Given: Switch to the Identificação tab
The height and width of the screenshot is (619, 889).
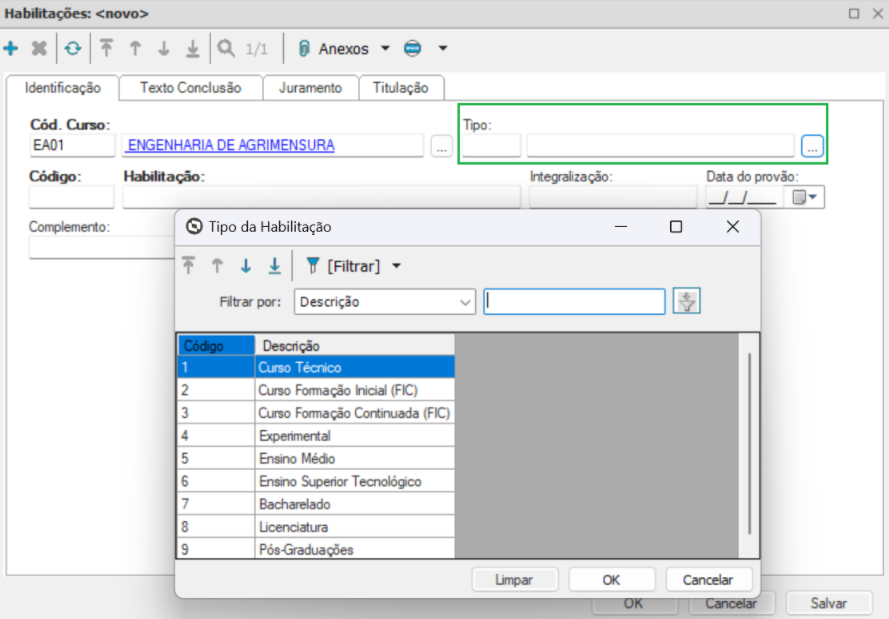Looking at the screenshot, I should (x=62, y=88).
